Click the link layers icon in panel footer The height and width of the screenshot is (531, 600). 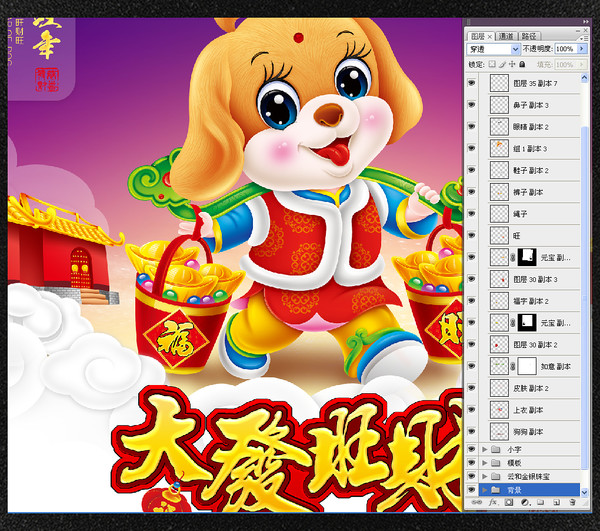[x=476, y=502]
